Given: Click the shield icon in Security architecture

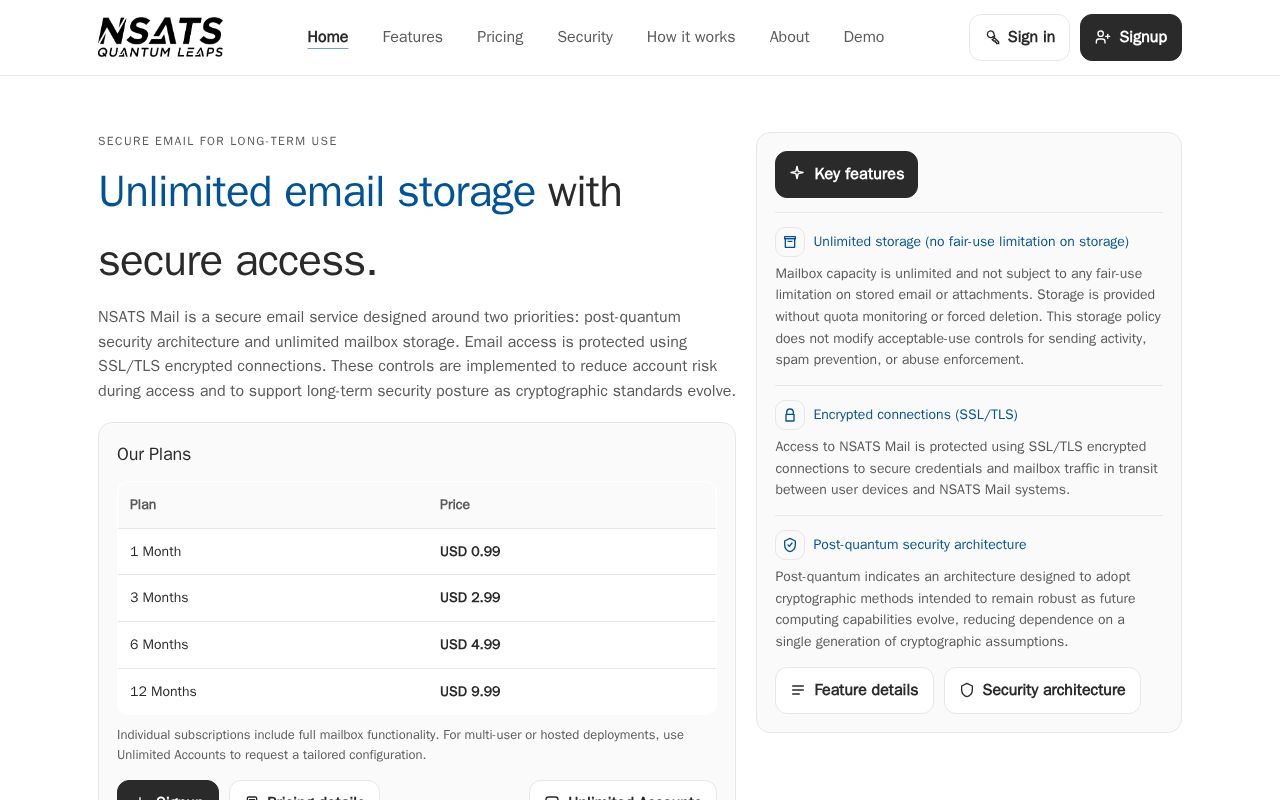Looking at the screenshot, I should click(x=967, y=690).
